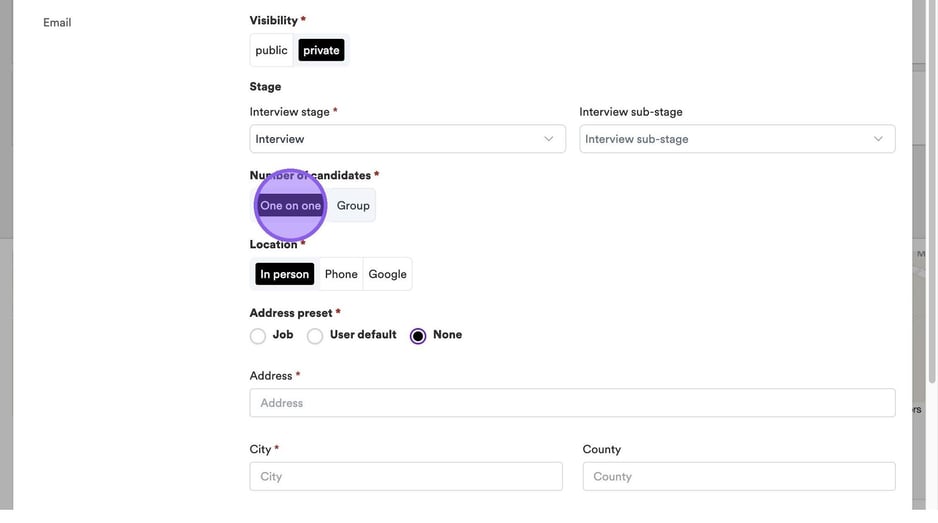Screen dimensions: 938x523
Task: Set location to Google
Action: [387, 274]
